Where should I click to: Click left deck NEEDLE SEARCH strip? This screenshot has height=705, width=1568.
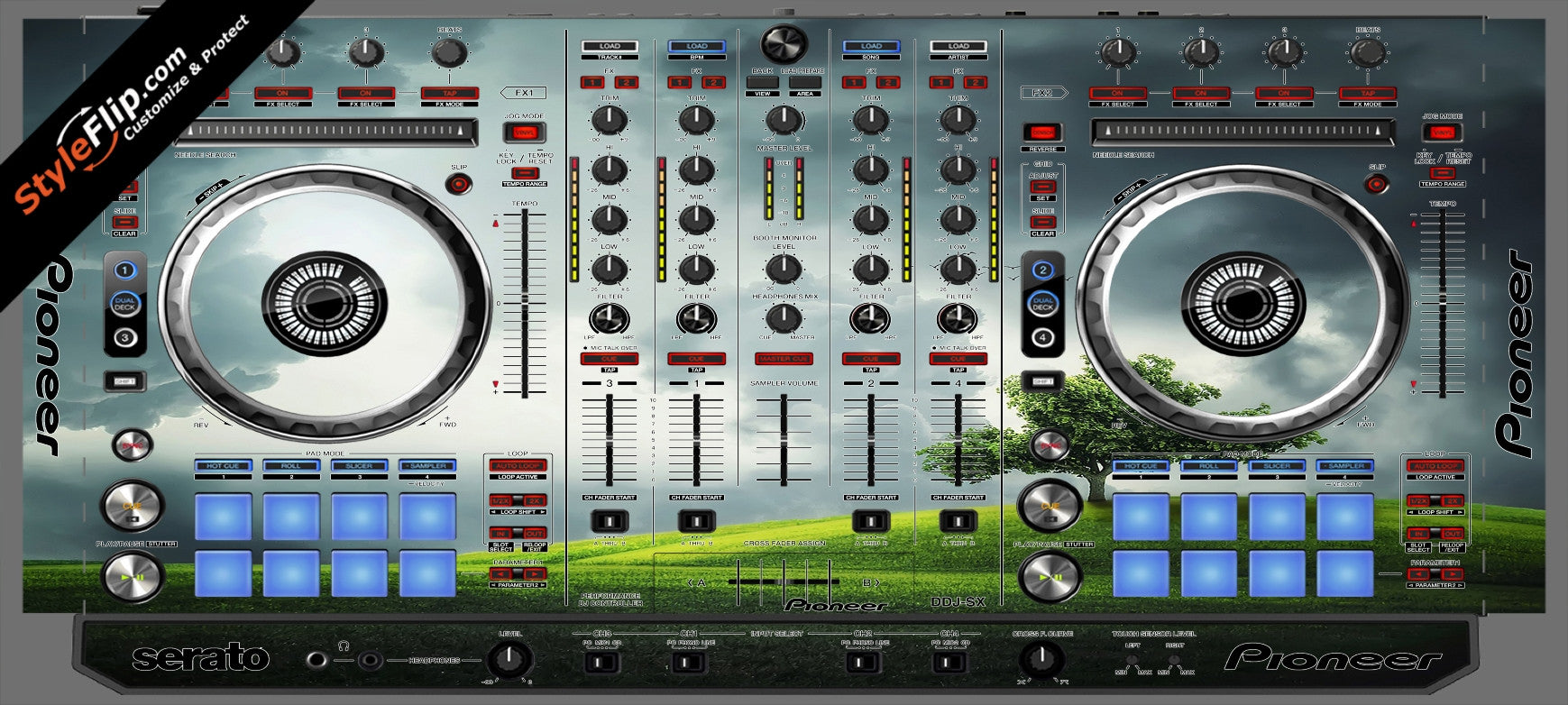pos(325,133)
